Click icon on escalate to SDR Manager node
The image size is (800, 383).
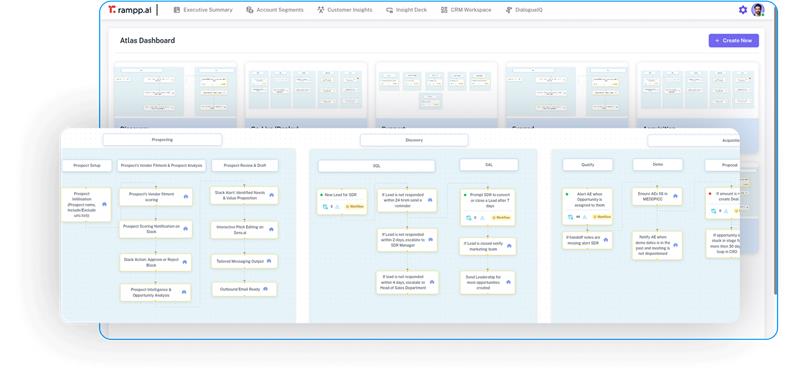click(x=431, y=239)
